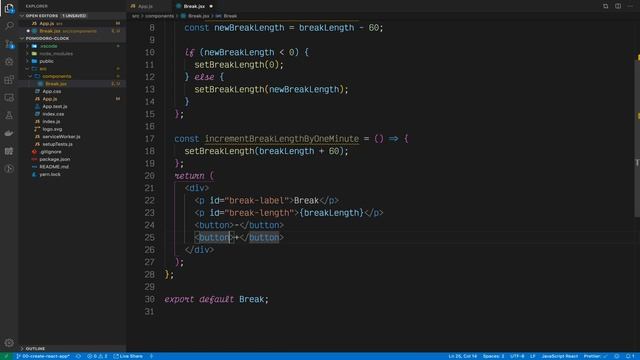The width and height of the screenshot is (640, 360).
Task: Switch to the App.js editor tab
Action: 145,6
